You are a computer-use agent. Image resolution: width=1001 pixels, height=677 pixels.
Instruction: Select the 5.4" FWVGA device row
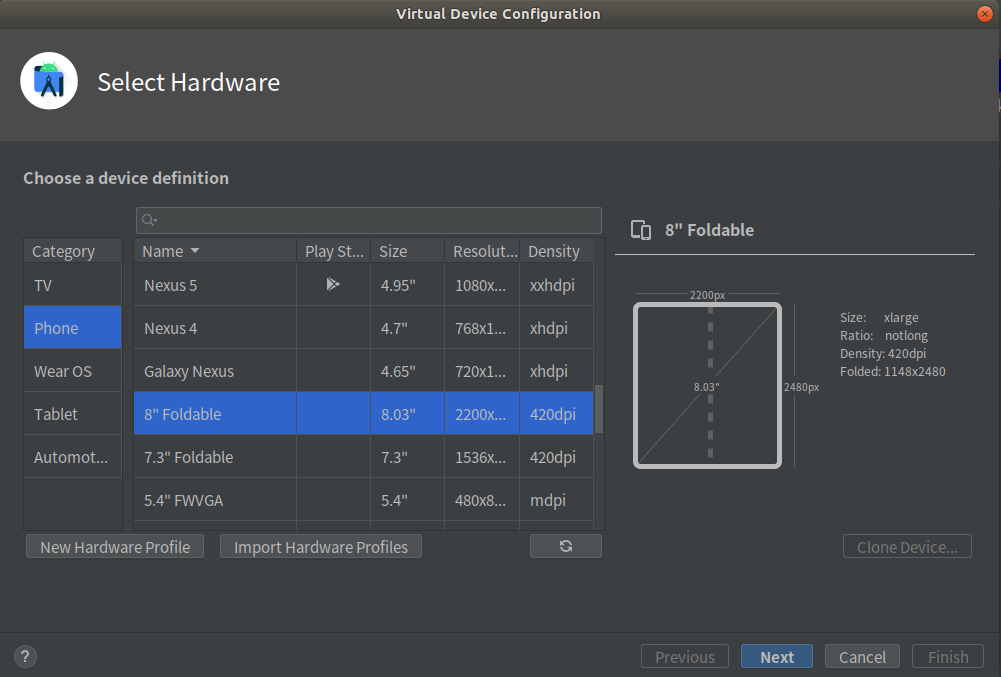pos(363,500)
